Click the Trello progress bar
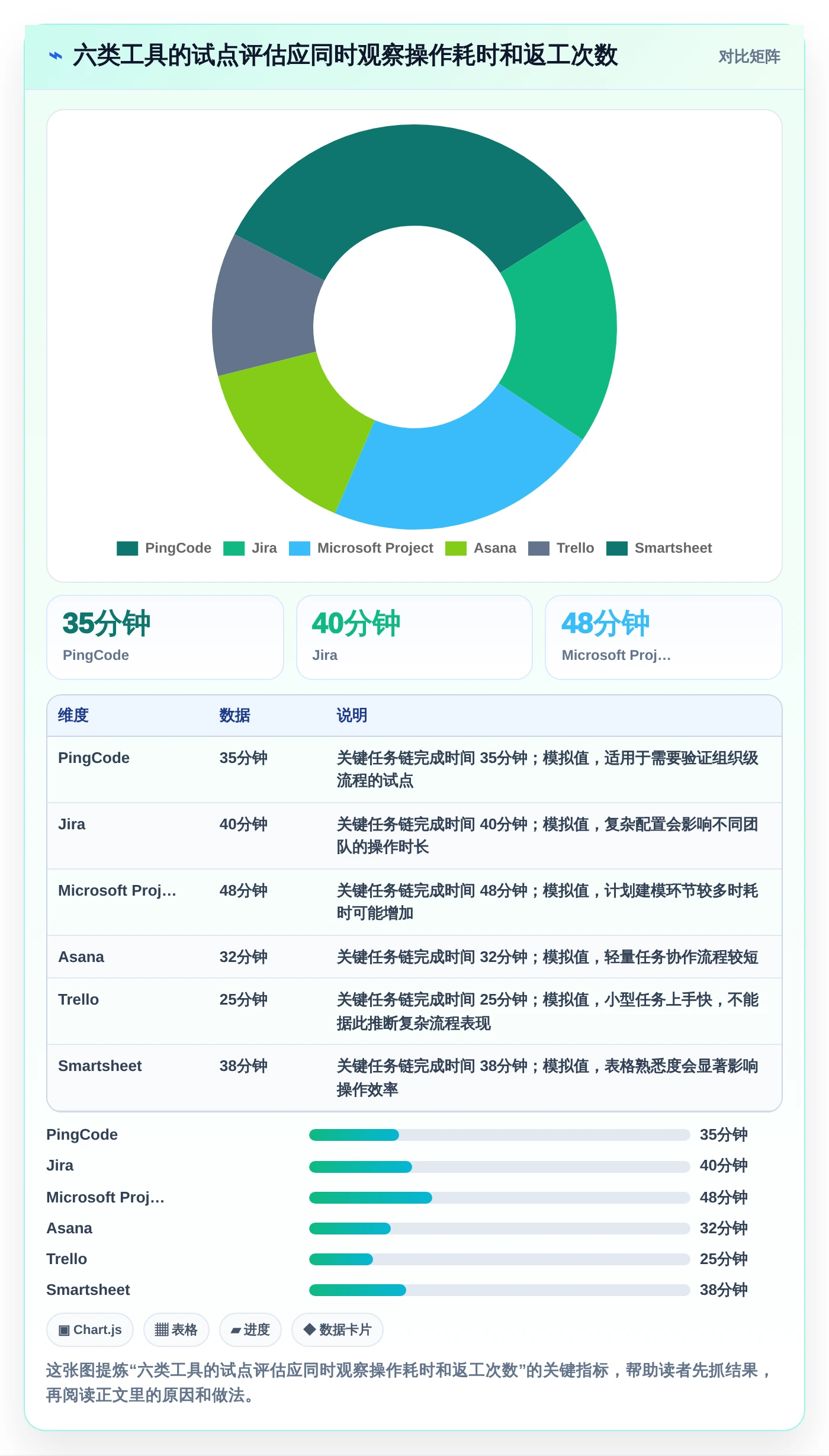Screen dimensions: 829x1456 [x=499, y=1259]
